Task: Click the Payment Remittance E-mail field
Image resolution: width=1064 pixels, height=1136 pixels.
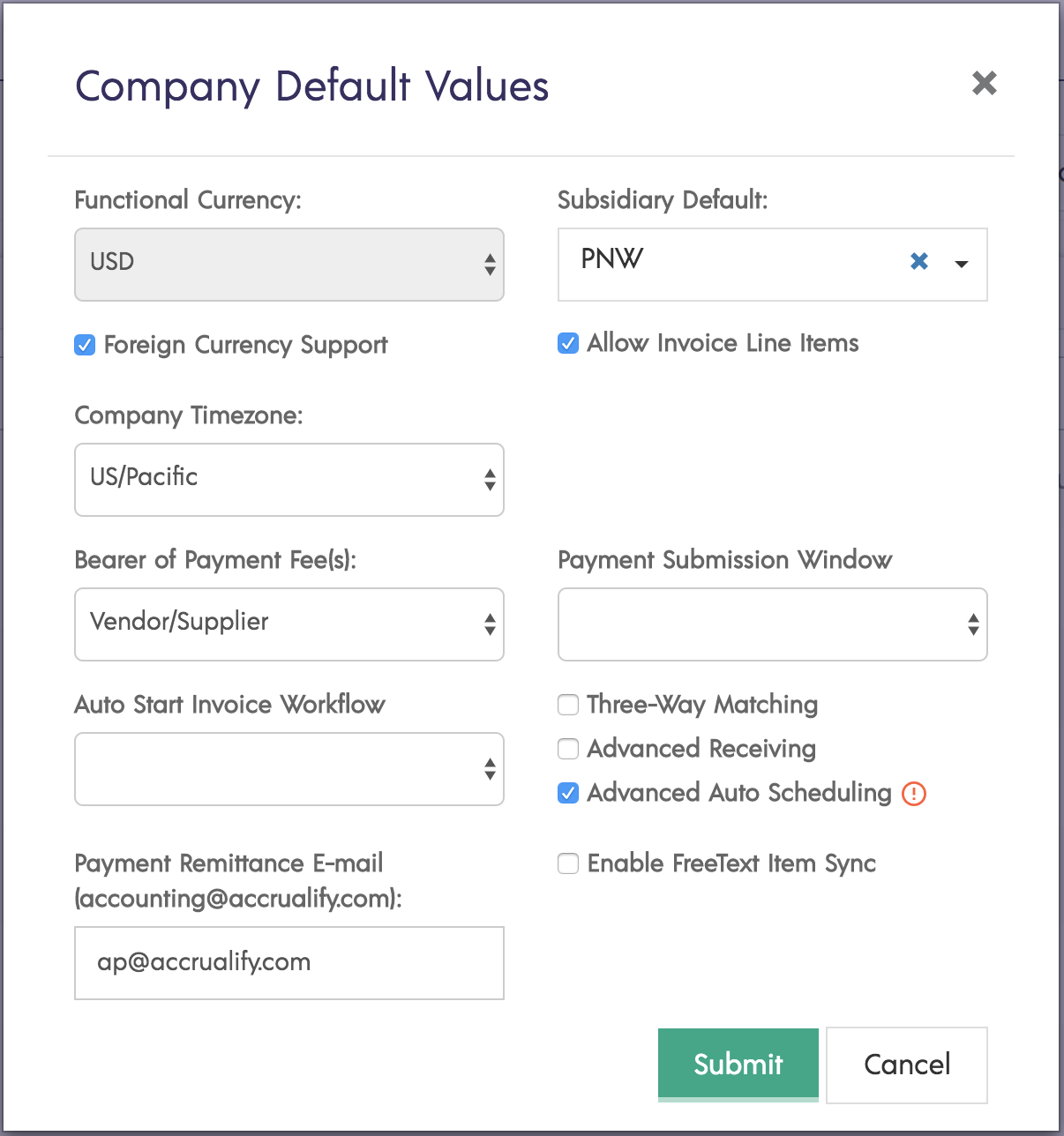Action: [x=289, y=963]
